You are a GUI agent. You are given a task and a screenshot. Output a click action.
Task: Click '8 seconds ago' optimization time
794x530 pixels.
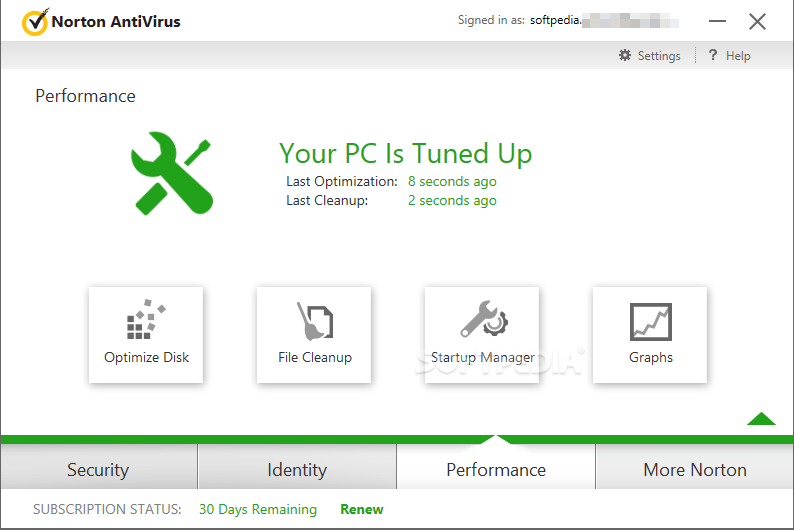point(452,181)
